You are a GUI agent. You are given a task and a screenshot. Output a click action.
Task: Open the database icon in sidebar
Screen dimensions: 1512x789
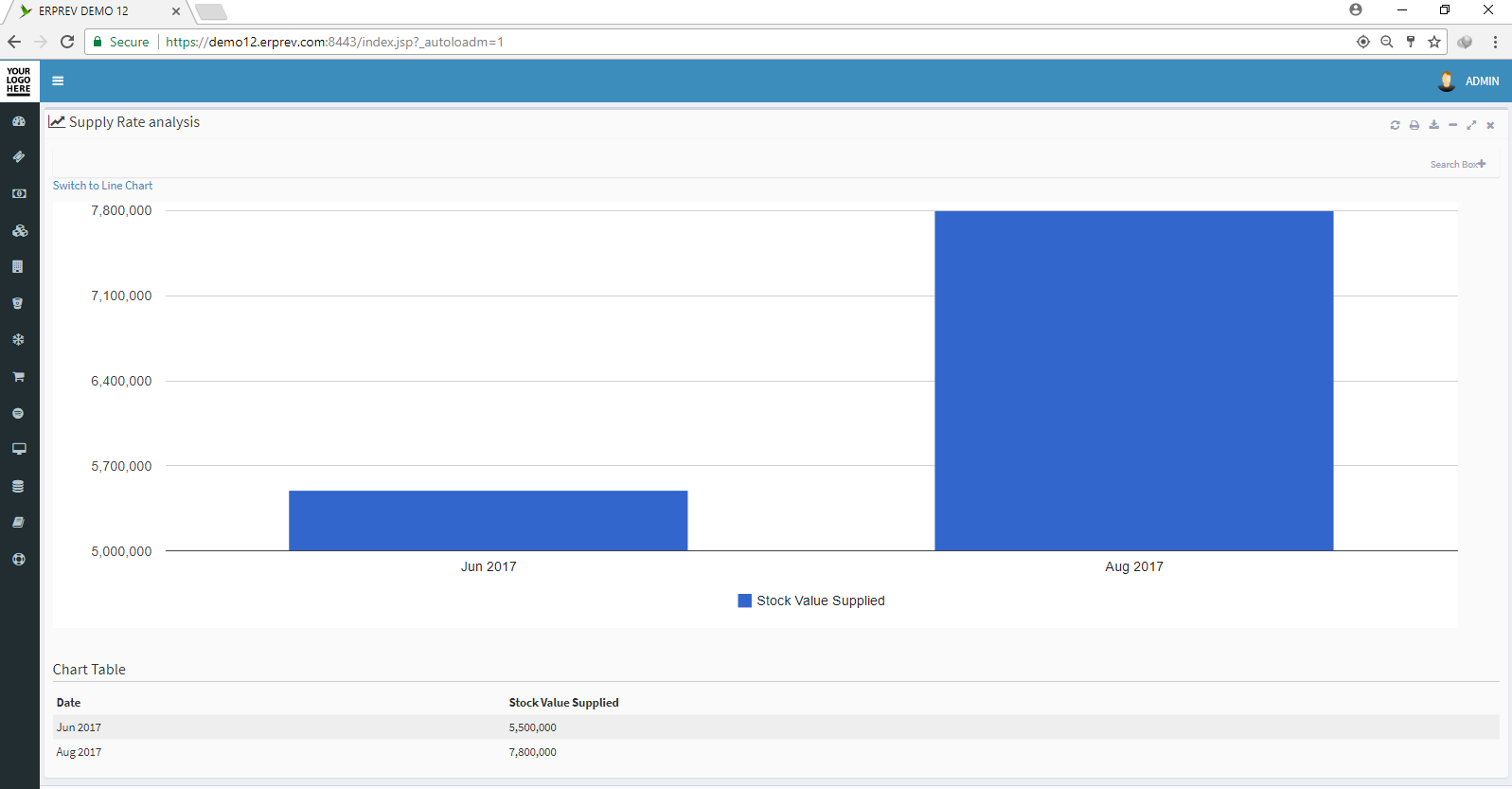point(18,486)
